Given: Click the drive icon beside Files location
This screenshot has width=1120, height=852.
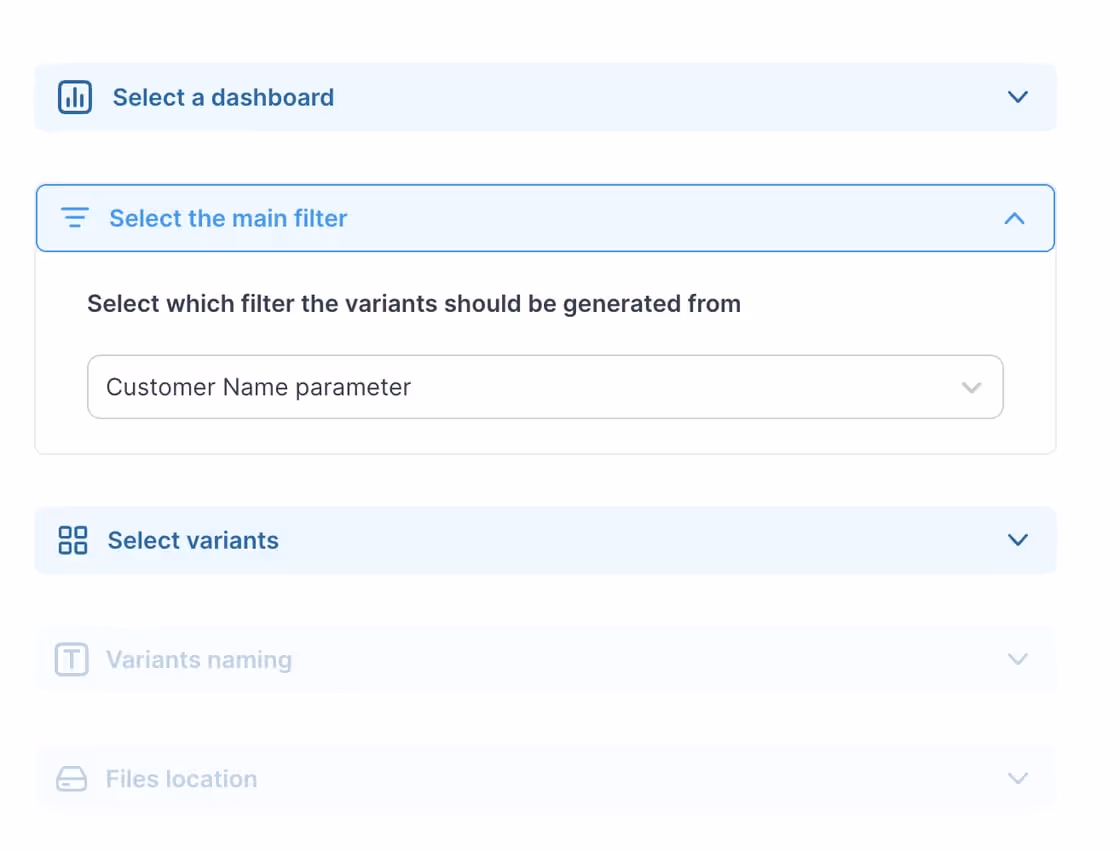Looking at the screenshot, I should [x=72, y=779].
